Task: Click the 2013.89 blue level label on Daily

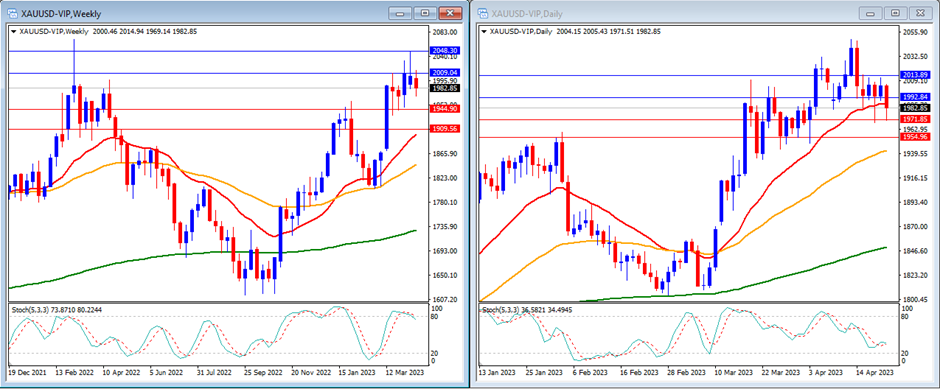Action: coord(915,75)
